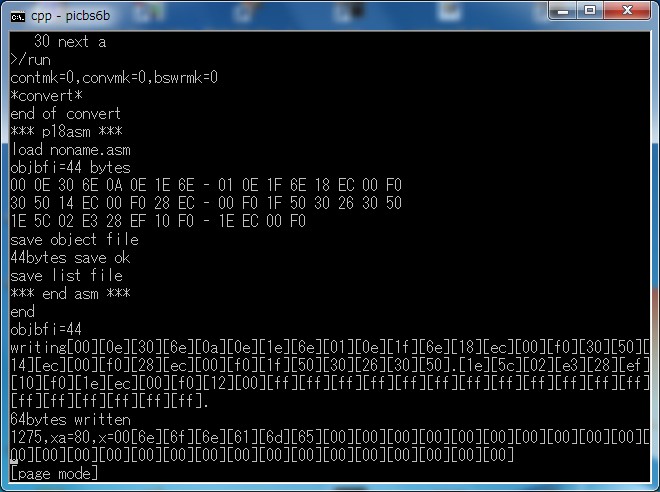Close the cpp - picbs6b console window
This screenshot has width=660, height=492.
[x=627, y=10]
